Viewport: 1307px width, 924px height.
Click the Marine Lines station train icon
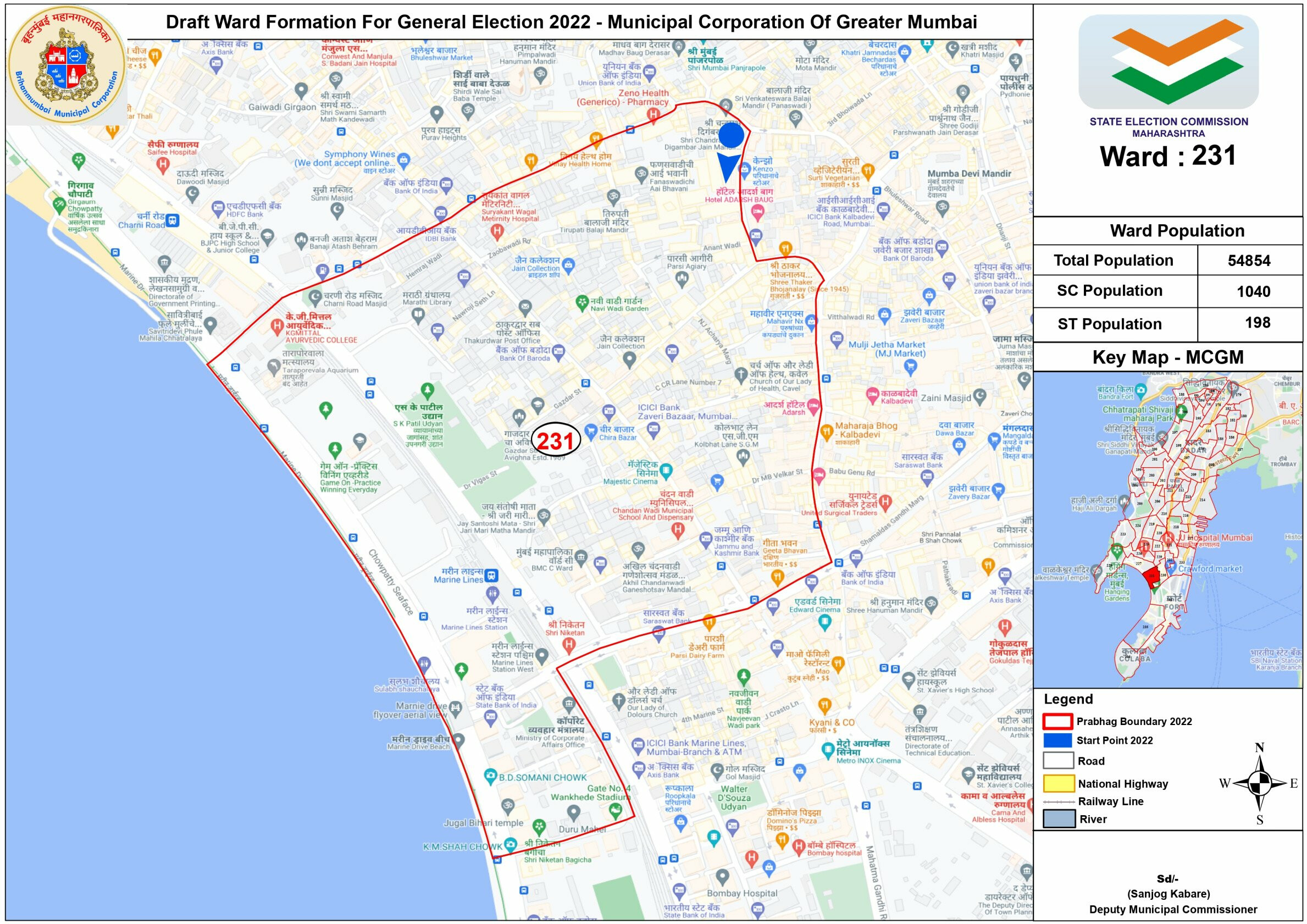(491, 576)
